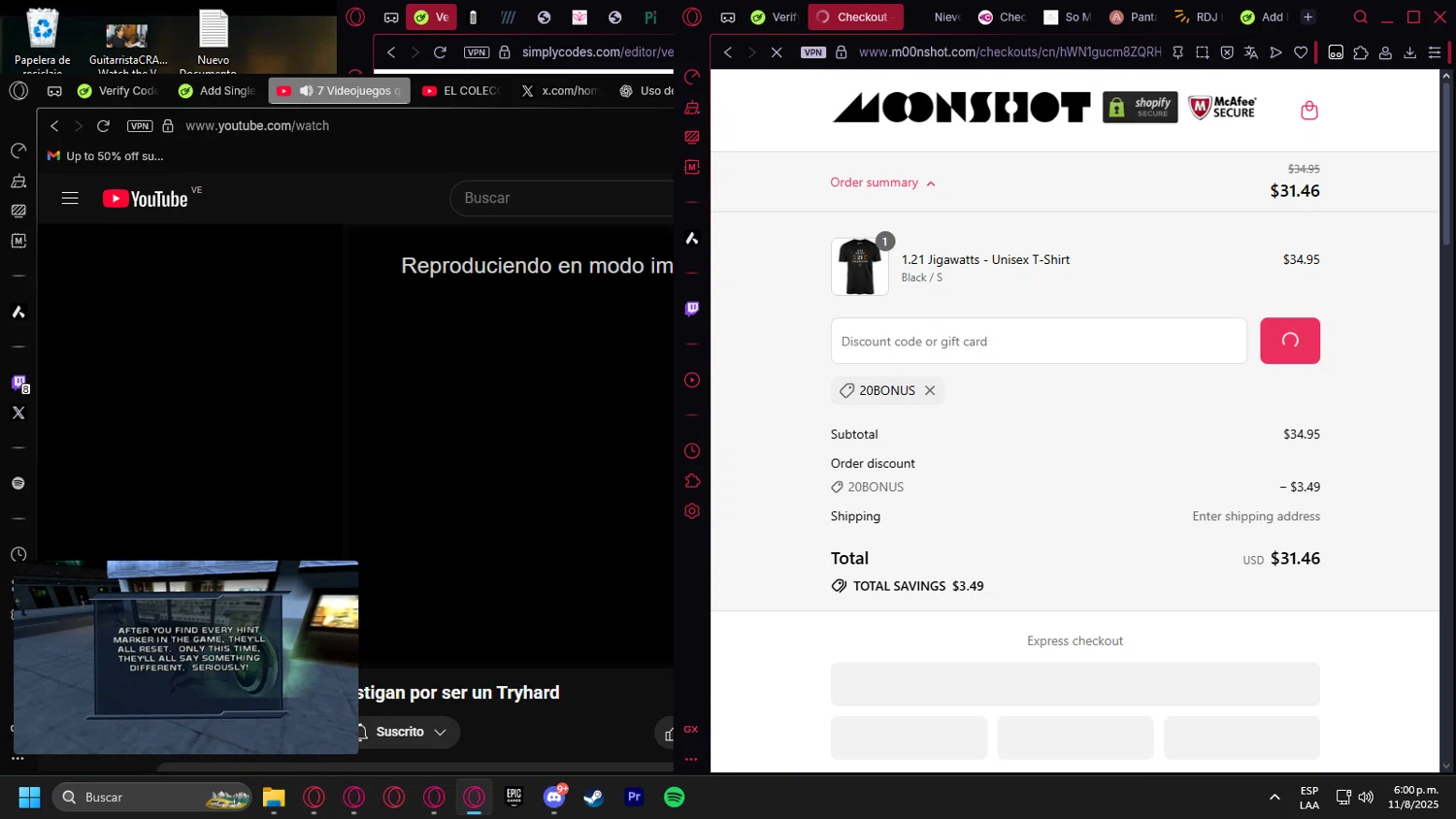Reload the YouTube watch page
The height and width of the screenshot is (819, 1456).
103,126
